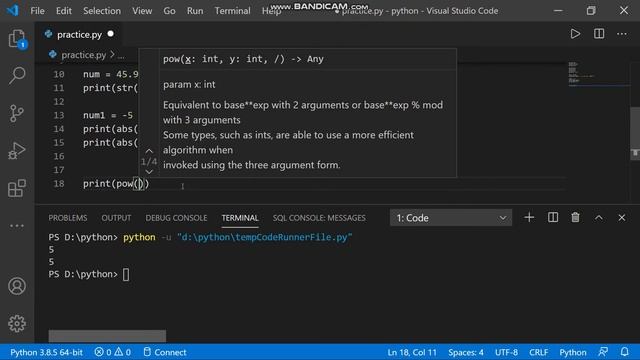The height and width of the screenshot is (360, 640).
Task: Open the Run menu
Action: 195,11
